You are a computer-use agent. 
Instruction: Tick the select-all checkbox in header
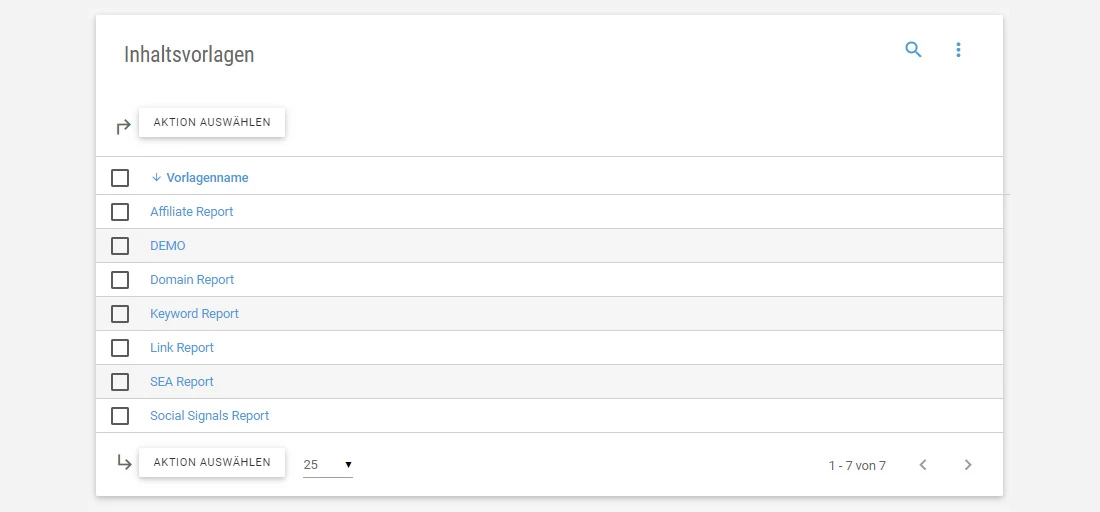[120, 178]
